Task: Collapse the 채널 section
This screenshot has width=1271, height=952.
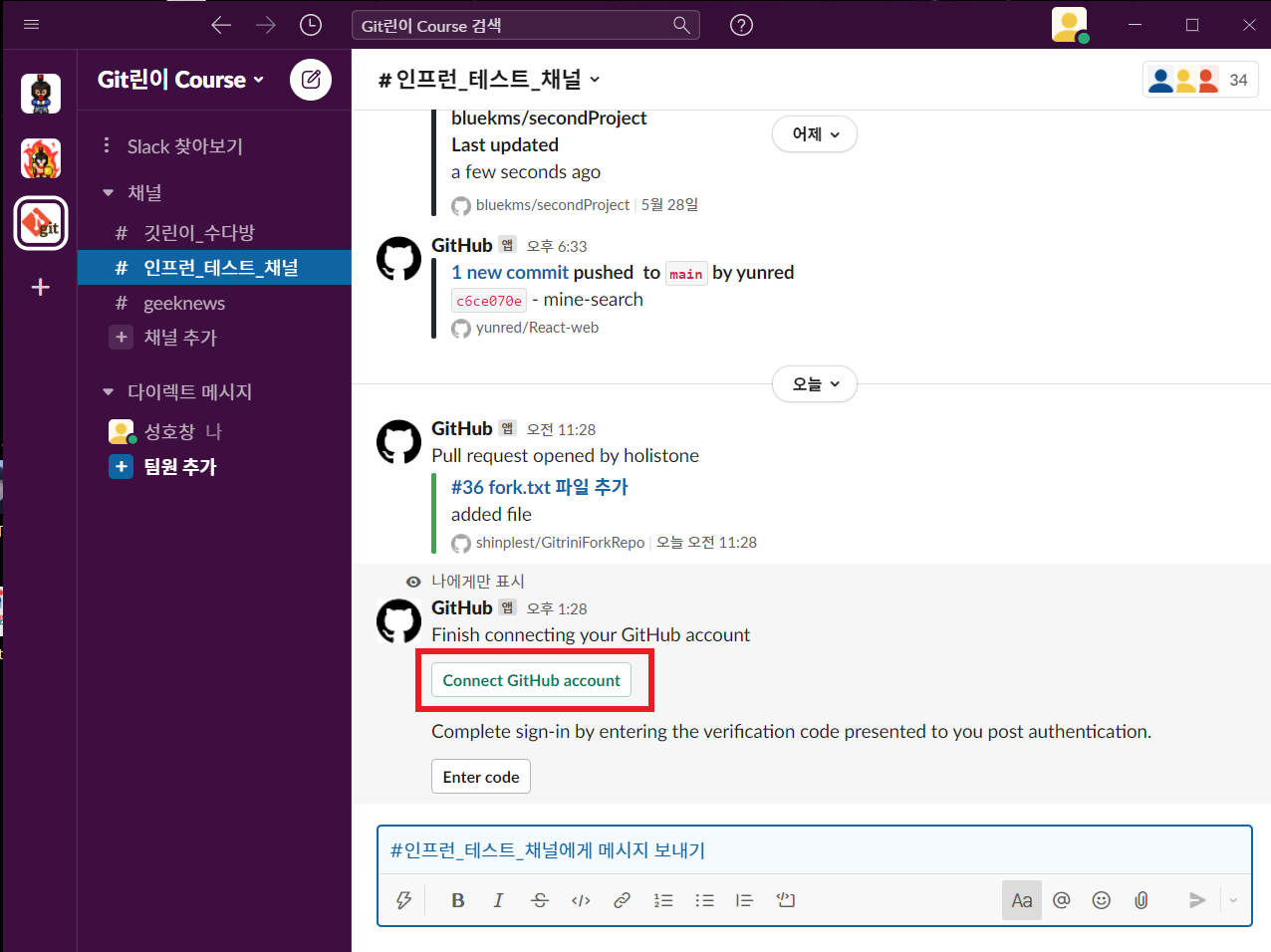Action: [108, 193]
